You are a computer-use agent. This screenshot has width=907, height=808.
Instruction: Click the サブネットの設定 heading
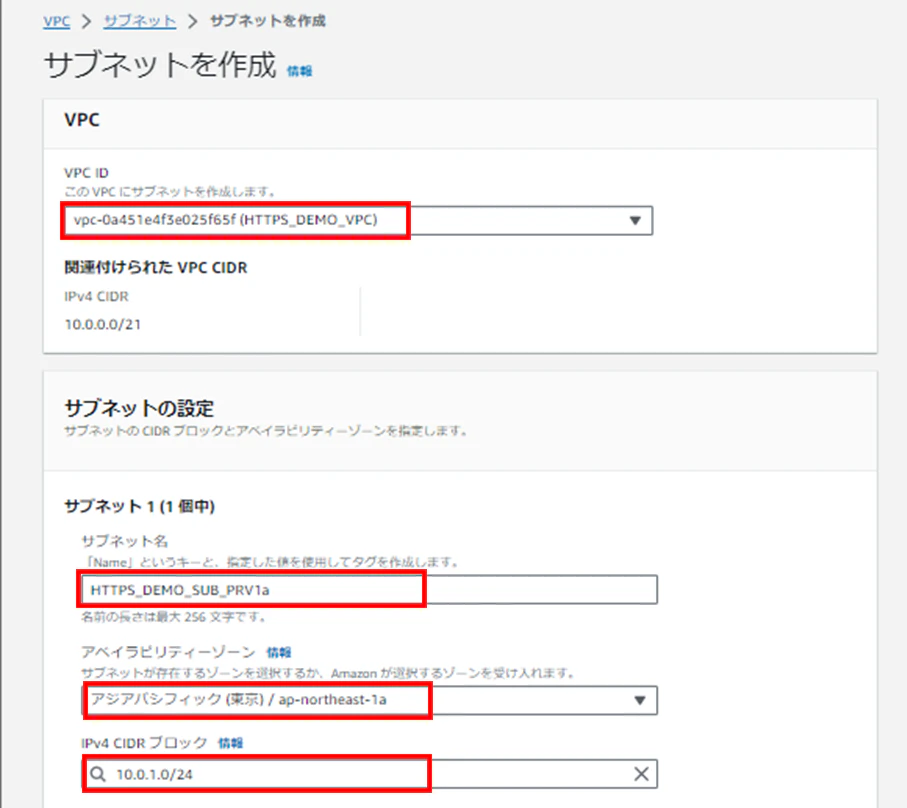[139, 408]
